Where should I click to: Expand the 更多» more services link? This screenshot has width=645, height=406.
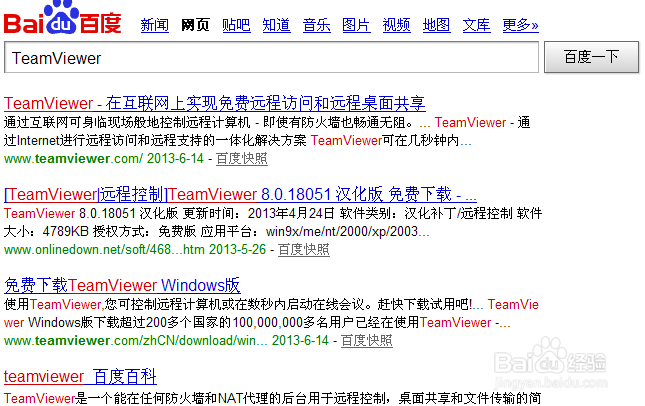[x=520, y=25]
